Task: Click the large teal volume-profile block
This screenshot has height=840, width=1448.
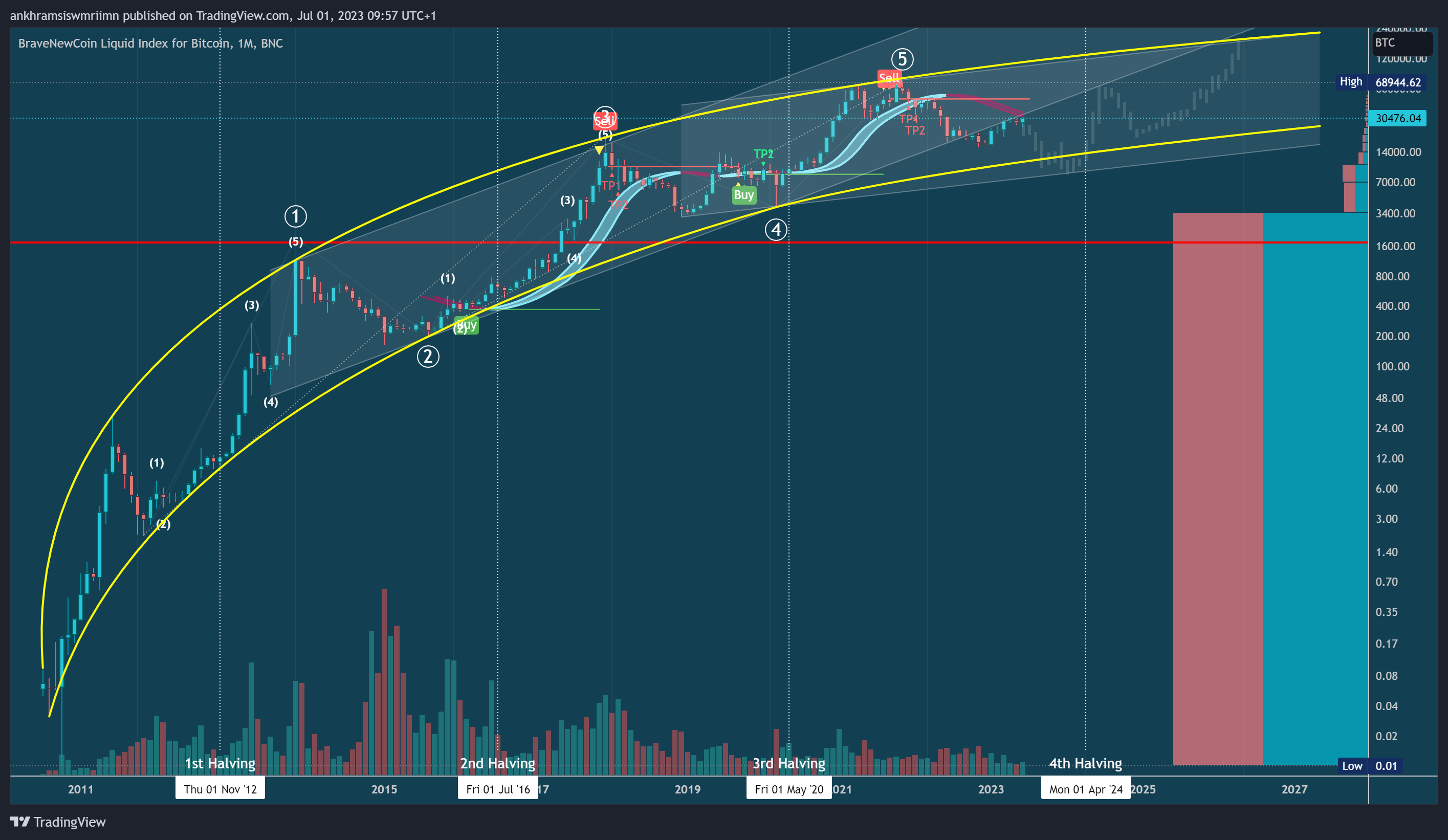Action: click(1315, 489)
